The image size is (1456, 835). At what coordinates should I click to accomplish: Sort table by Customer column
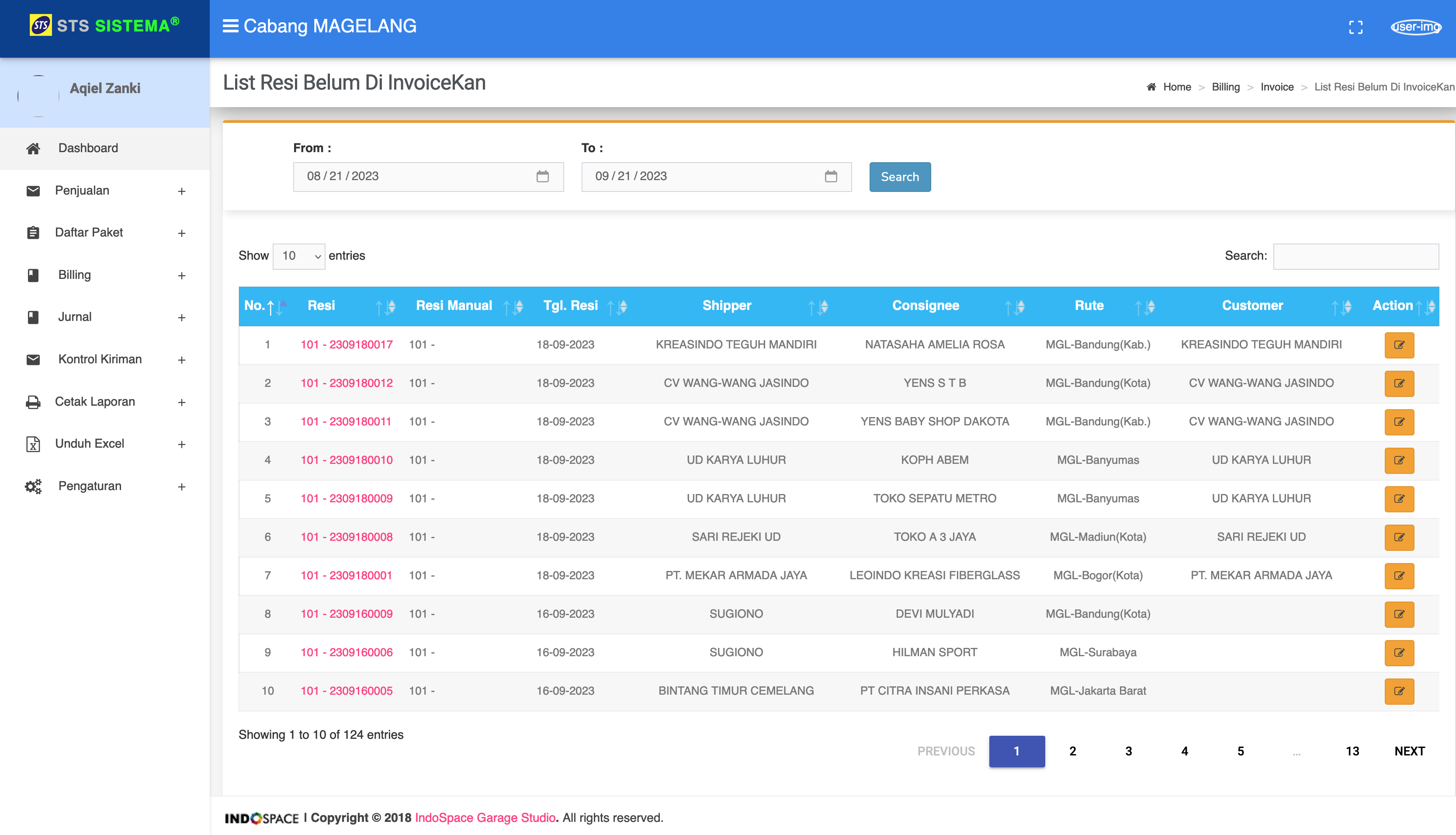(1261, 306)
